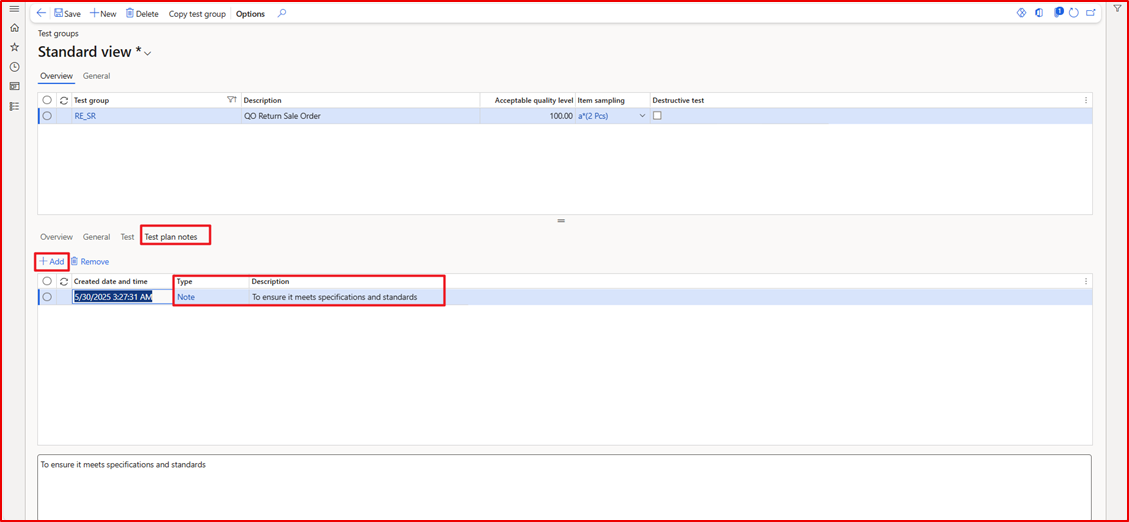Open page in new window icon
The image size is (1129, 522).
(x=1090, y=13)
